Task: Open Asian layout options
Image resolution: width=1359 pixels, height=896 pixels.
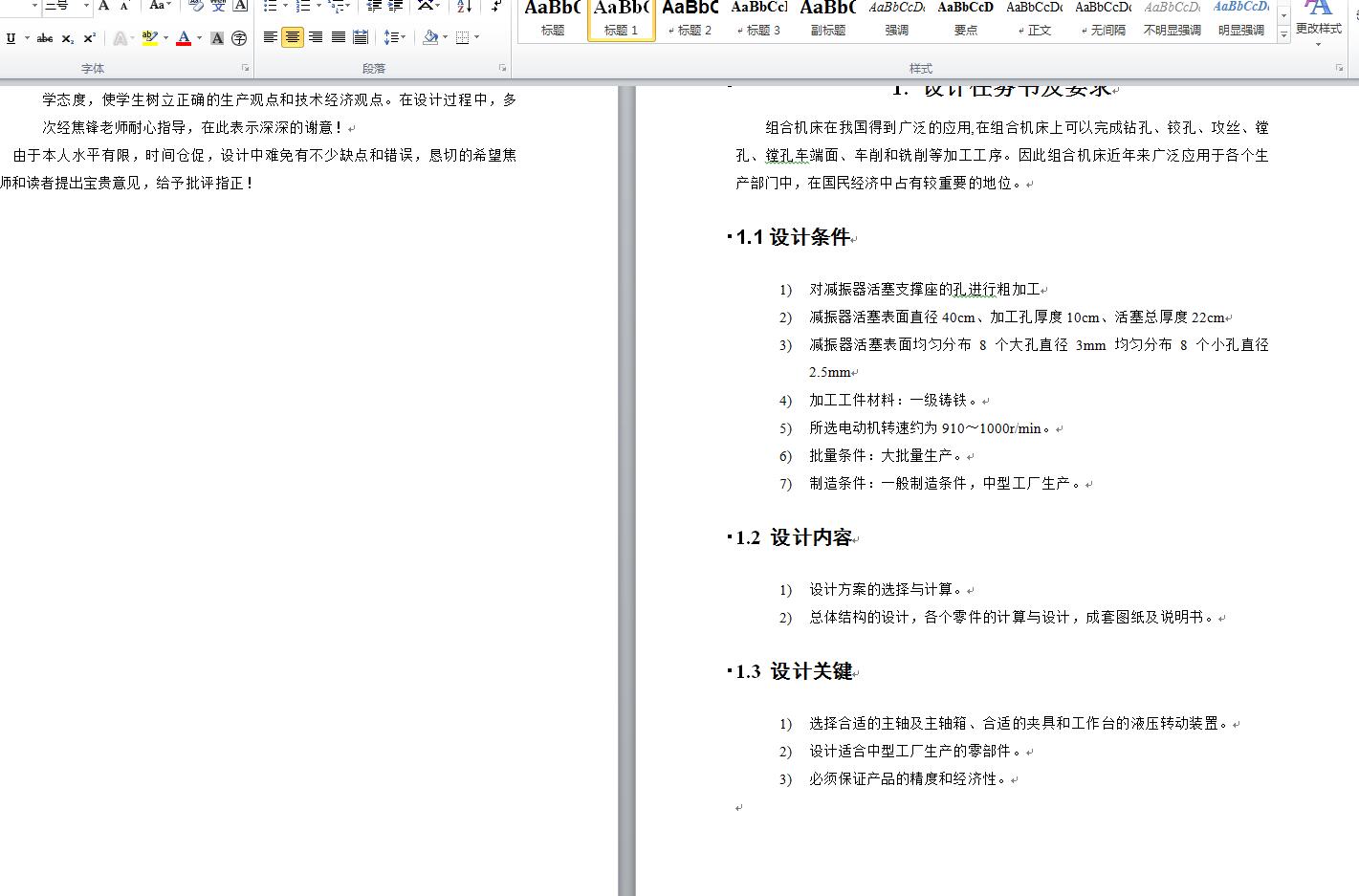Action: (x=429, y=6)
